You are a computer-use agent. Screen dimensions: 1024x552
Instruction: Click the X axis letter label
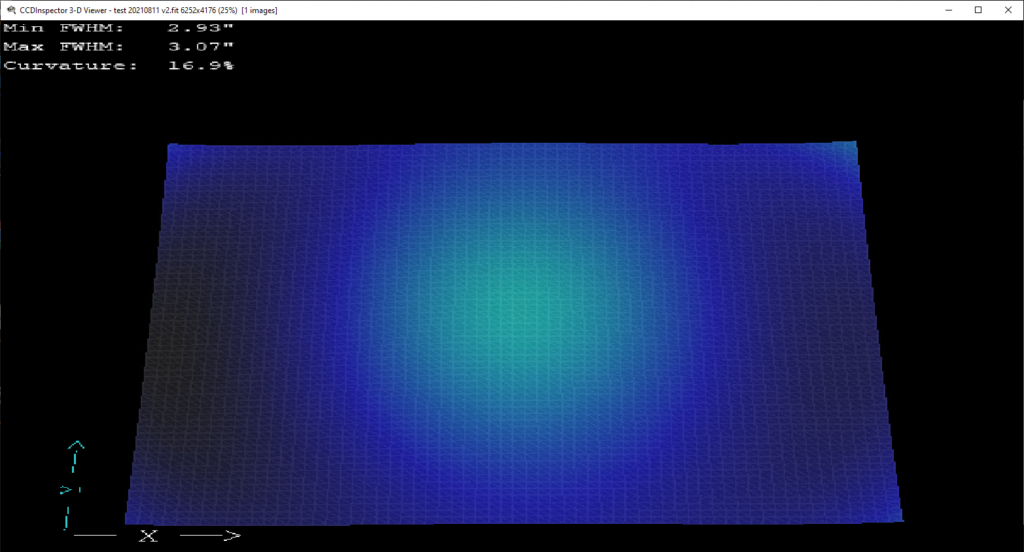[x=149, y=536]
